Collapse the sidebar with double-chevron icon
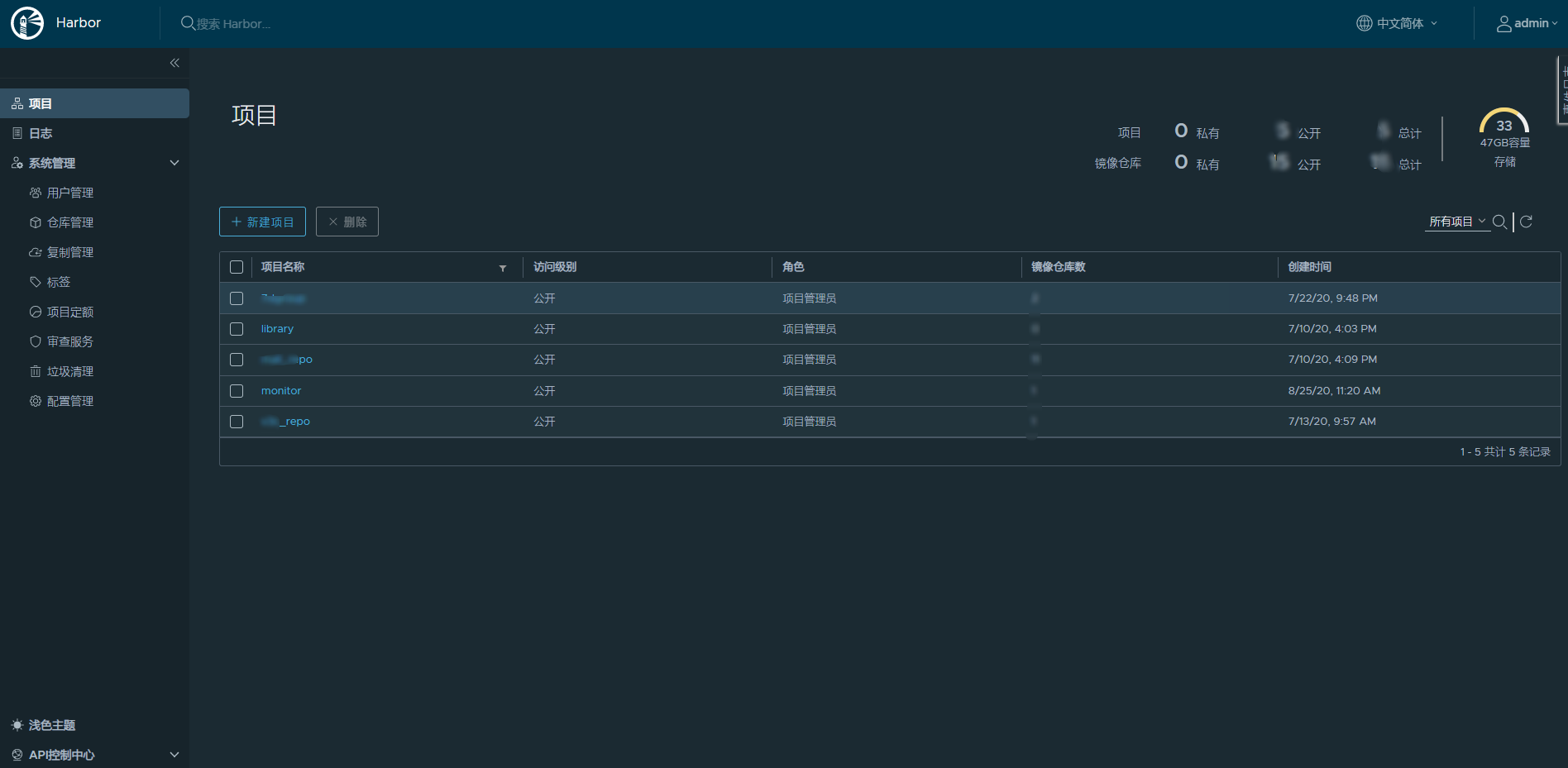The image size is (1568, 768). (174, 63)
